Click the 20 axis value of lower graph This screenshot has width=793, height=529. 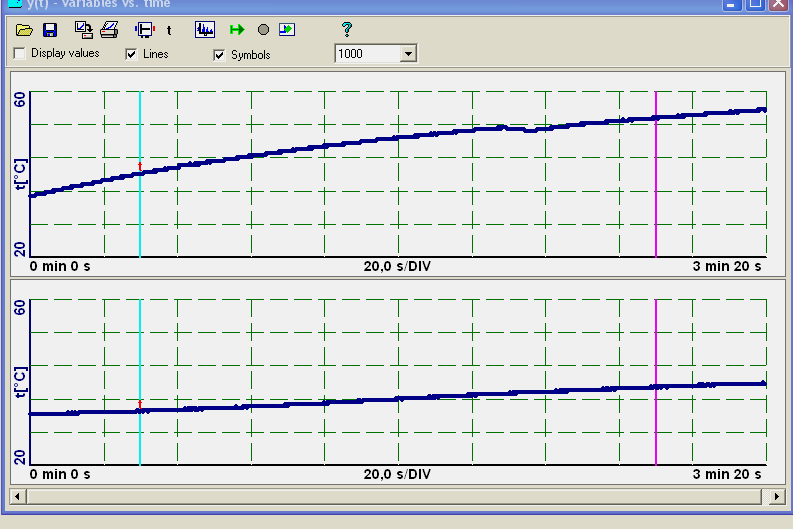(x=19, y=457)
